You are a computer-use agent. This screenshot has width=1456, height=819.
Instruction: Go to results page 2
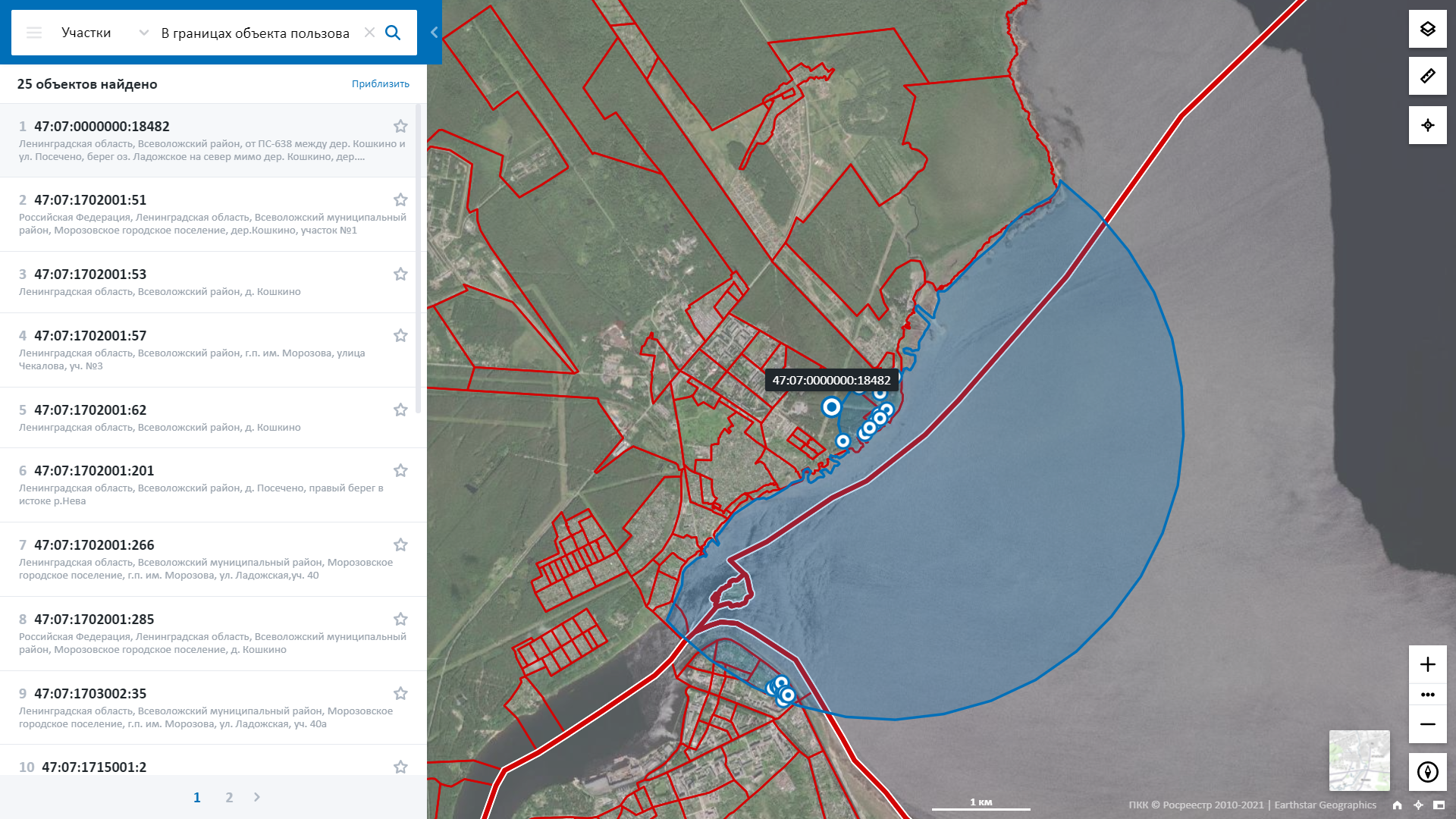[229, 797]
